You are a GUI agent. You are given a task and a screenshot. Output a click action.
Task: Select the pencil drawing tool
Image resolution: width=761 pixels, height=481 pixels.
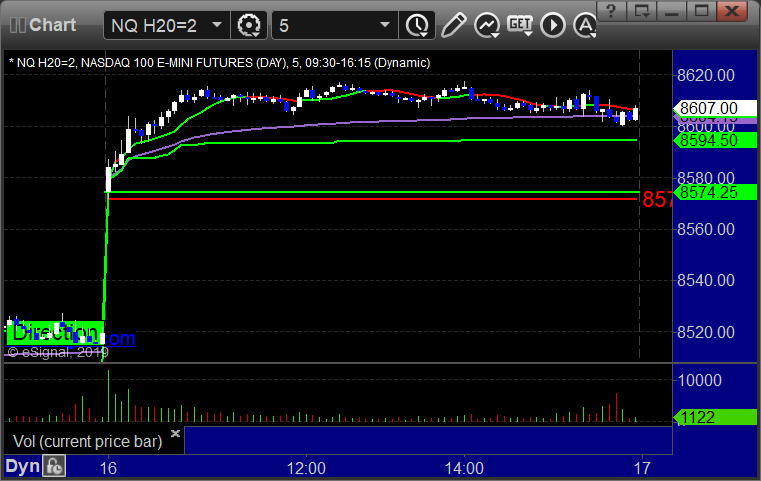pos(454,25)
